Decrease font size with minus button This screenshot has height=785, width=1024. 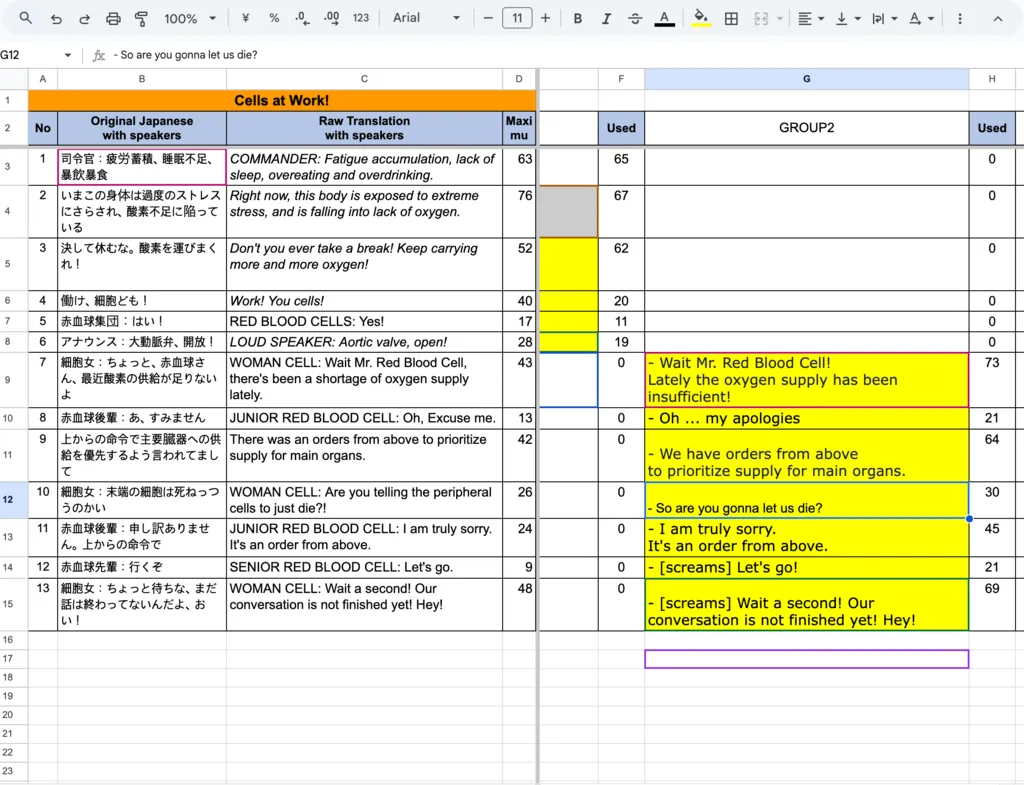488,18
